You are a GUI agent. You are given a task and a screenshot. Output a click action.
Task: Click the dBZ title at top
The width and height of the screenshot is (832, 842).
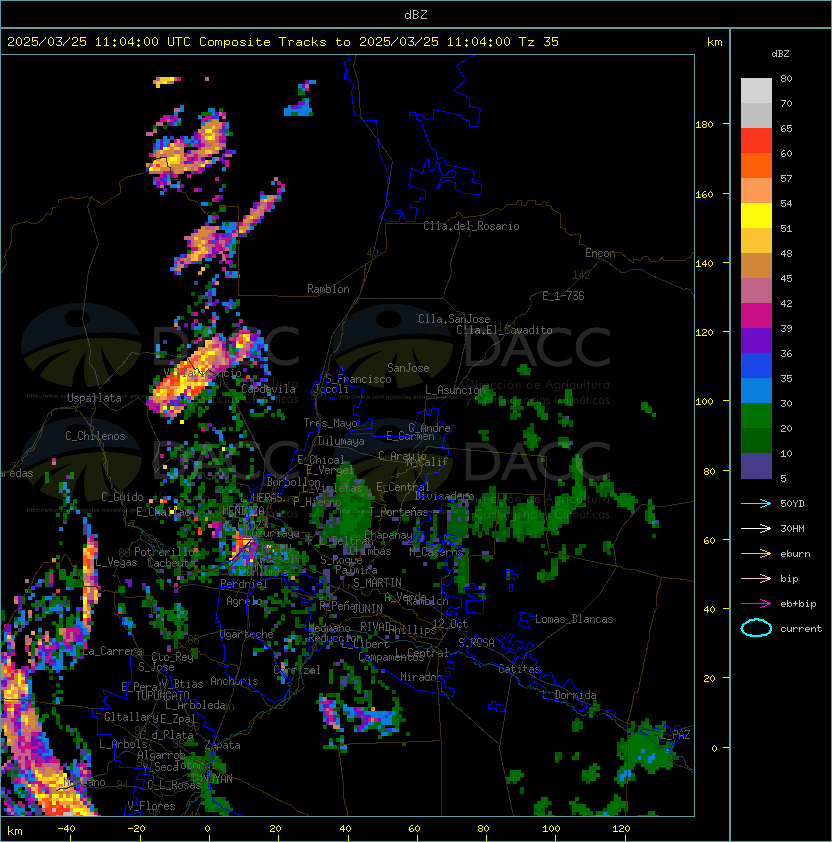[416, 14]
